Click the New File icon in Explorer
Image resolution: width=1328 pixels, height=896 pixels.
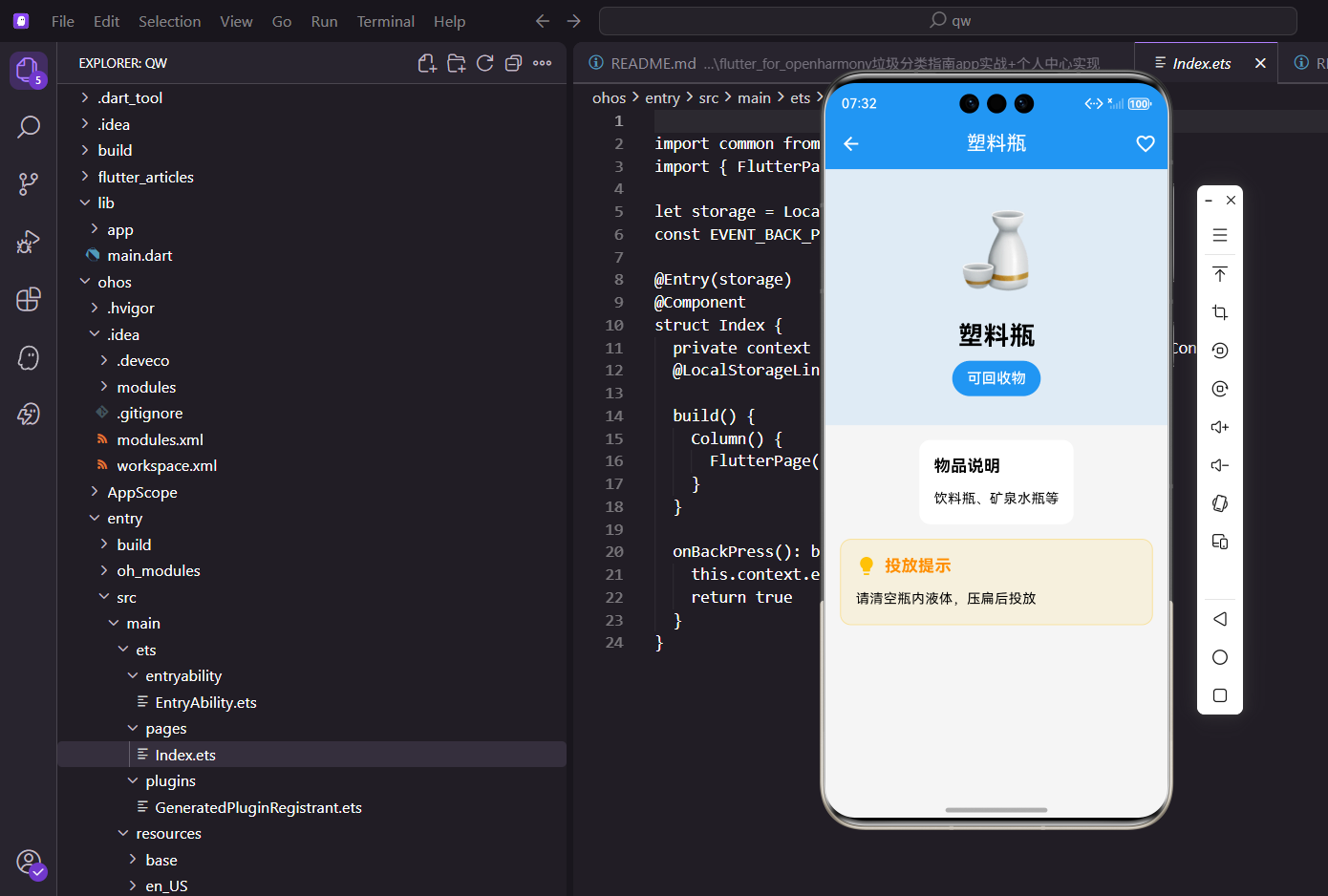coord(427,63)
